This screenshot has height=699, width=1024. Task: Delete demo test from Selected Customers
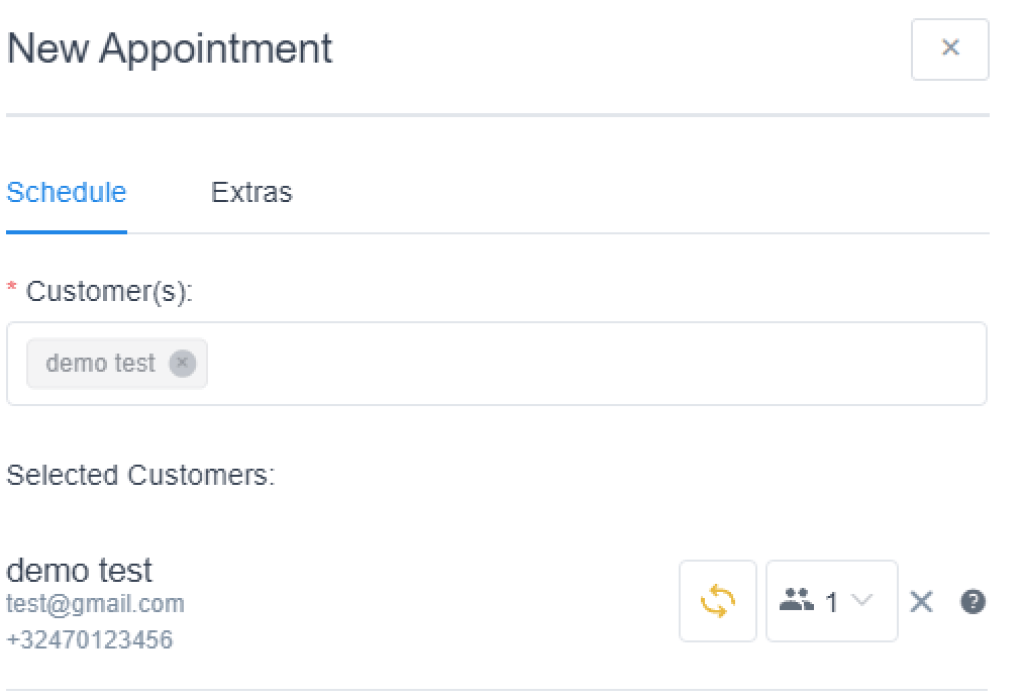(x=921, y=601)
